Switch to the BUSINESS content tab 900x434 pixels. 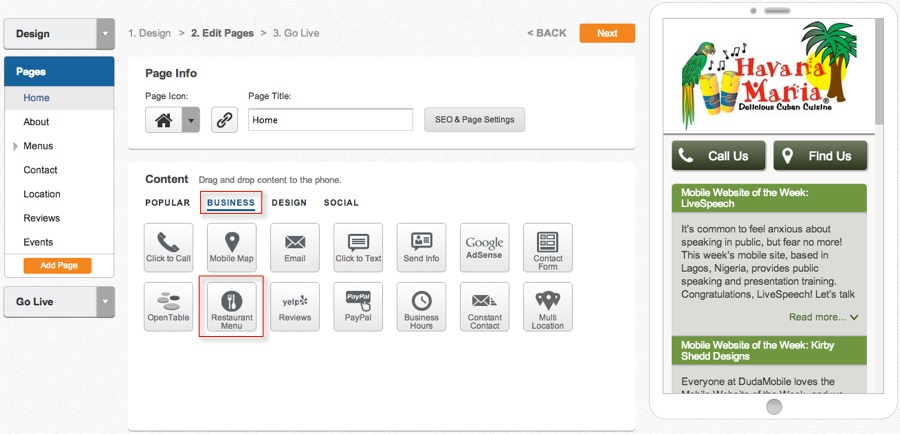(231, 203)
